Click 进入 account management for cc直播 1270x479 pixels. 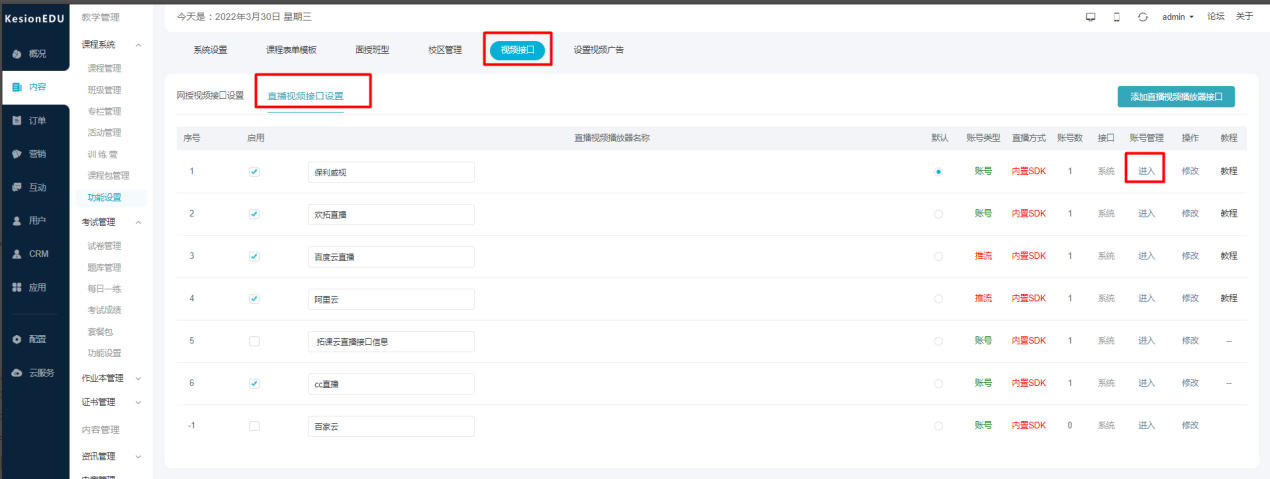(x=1146, y=383)
